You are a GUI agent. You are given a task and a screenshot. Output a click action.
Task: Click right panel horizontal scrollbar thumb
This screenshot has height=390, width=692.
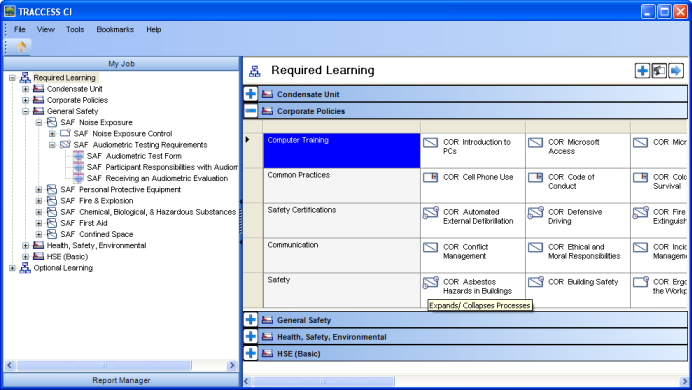tap(323, 381)
